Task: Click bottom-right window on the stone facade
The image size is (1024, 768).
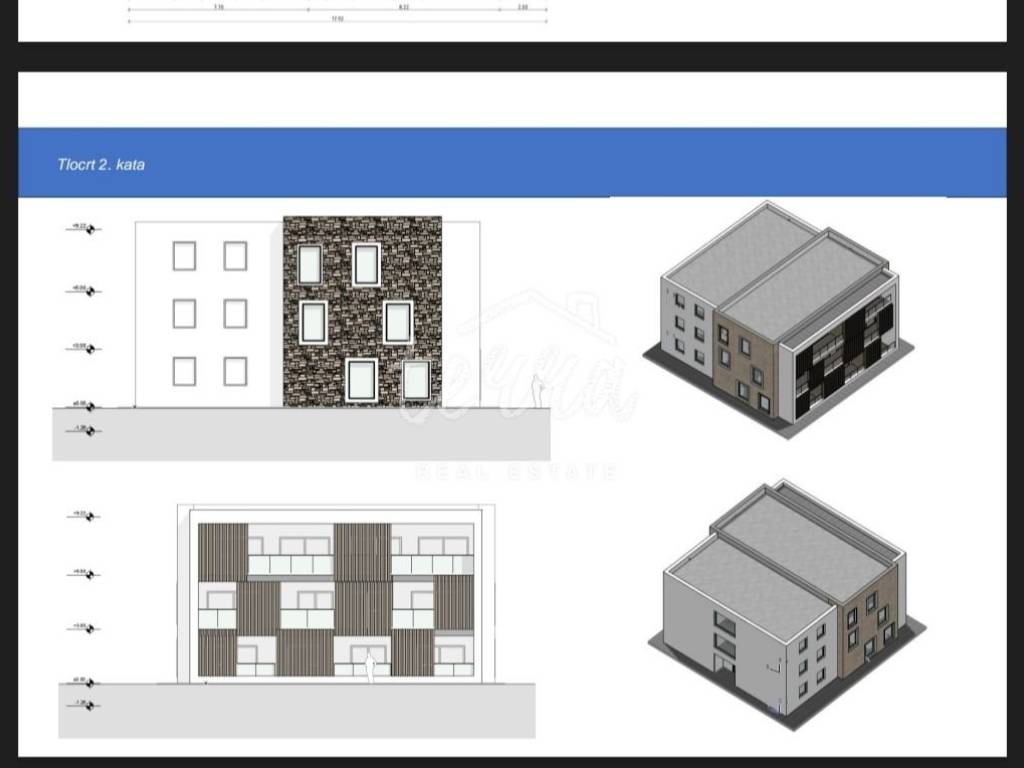Action: pyautogui.click(x=416, y=380)
